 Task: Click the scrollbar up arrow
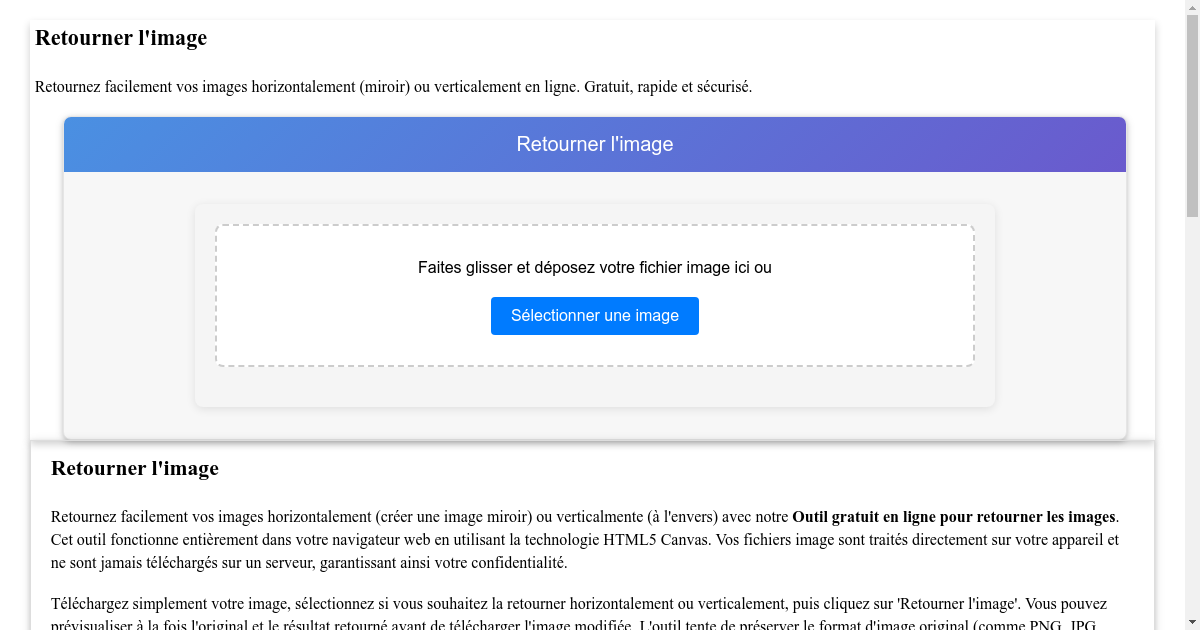click(x=1193, y=8)
